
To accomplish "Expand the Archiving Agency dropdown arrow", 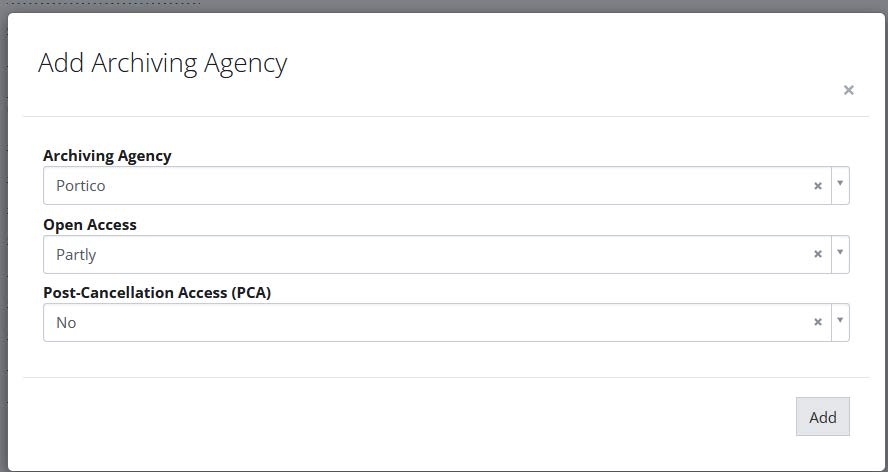I will pos(840,185).
